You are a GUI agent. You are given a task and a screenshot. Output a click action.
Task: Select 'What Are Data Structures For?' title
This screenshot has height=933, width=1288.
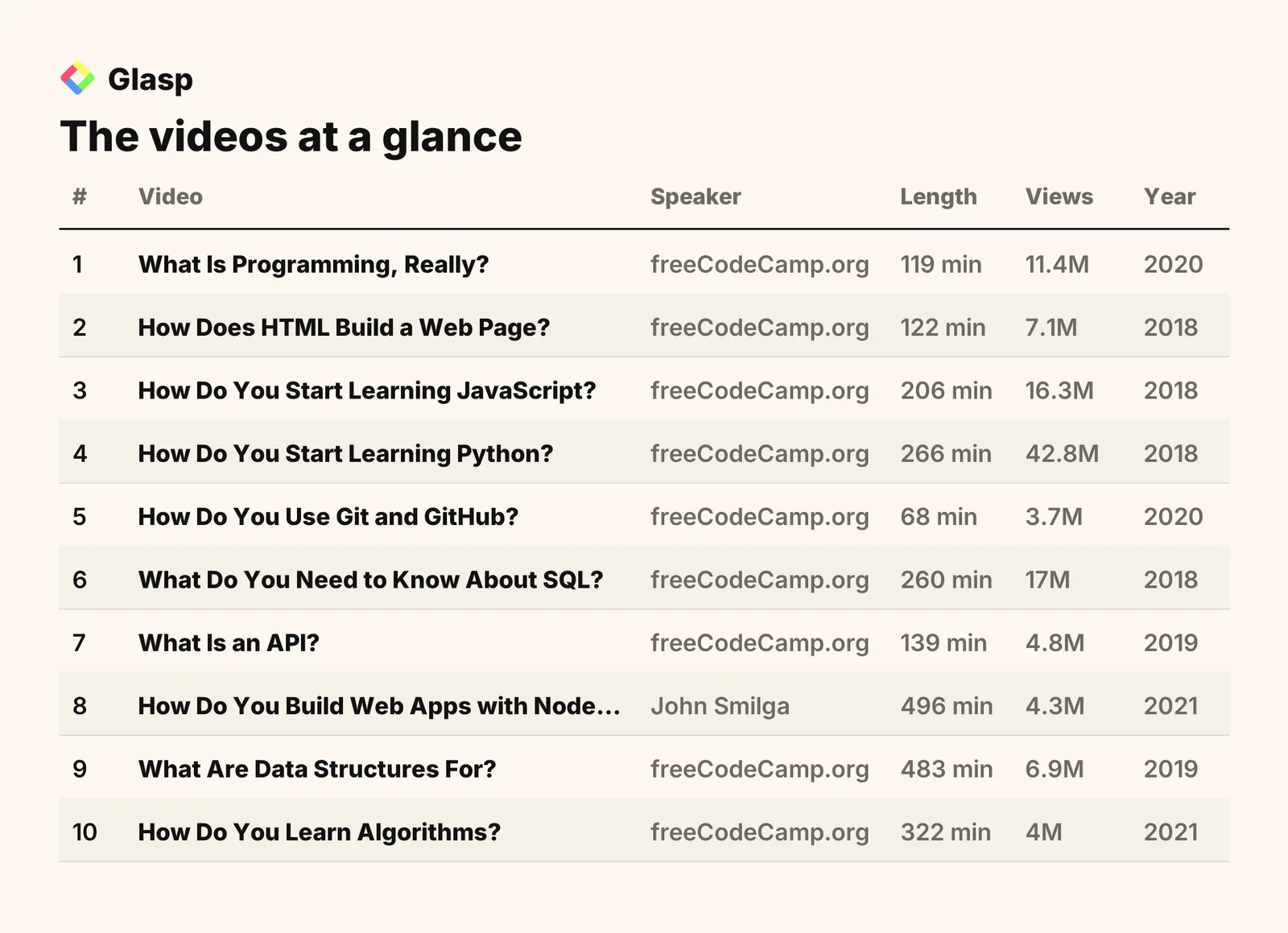317,769
